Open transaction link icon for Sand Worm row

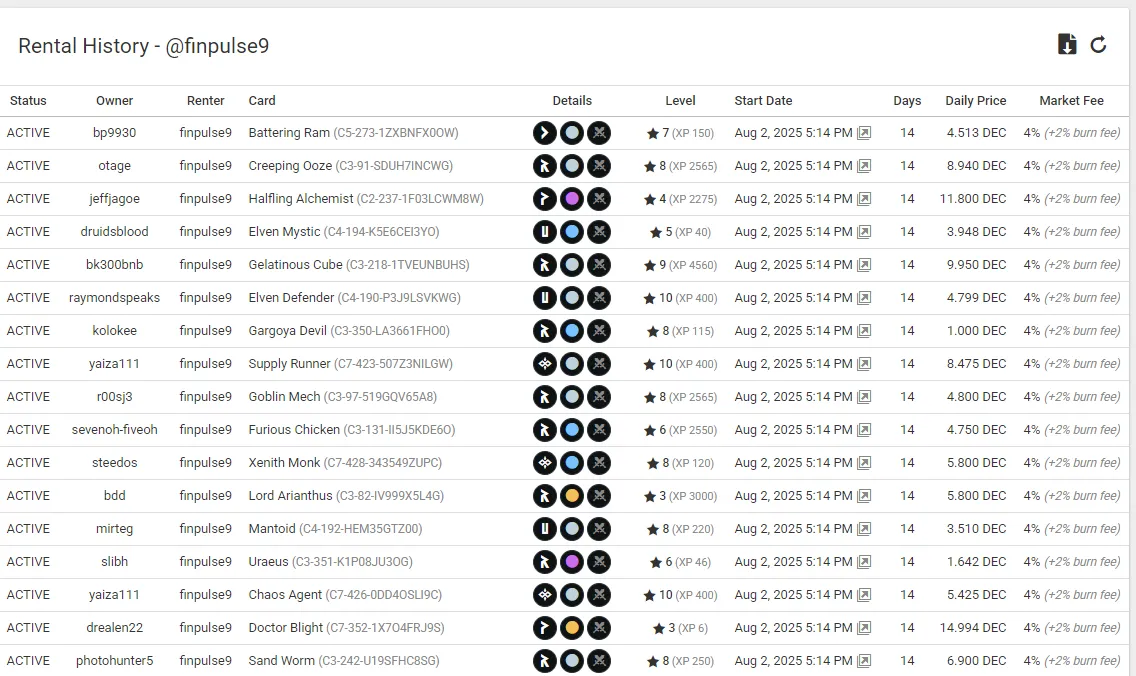pyautogui.click(x=864, y=661)
